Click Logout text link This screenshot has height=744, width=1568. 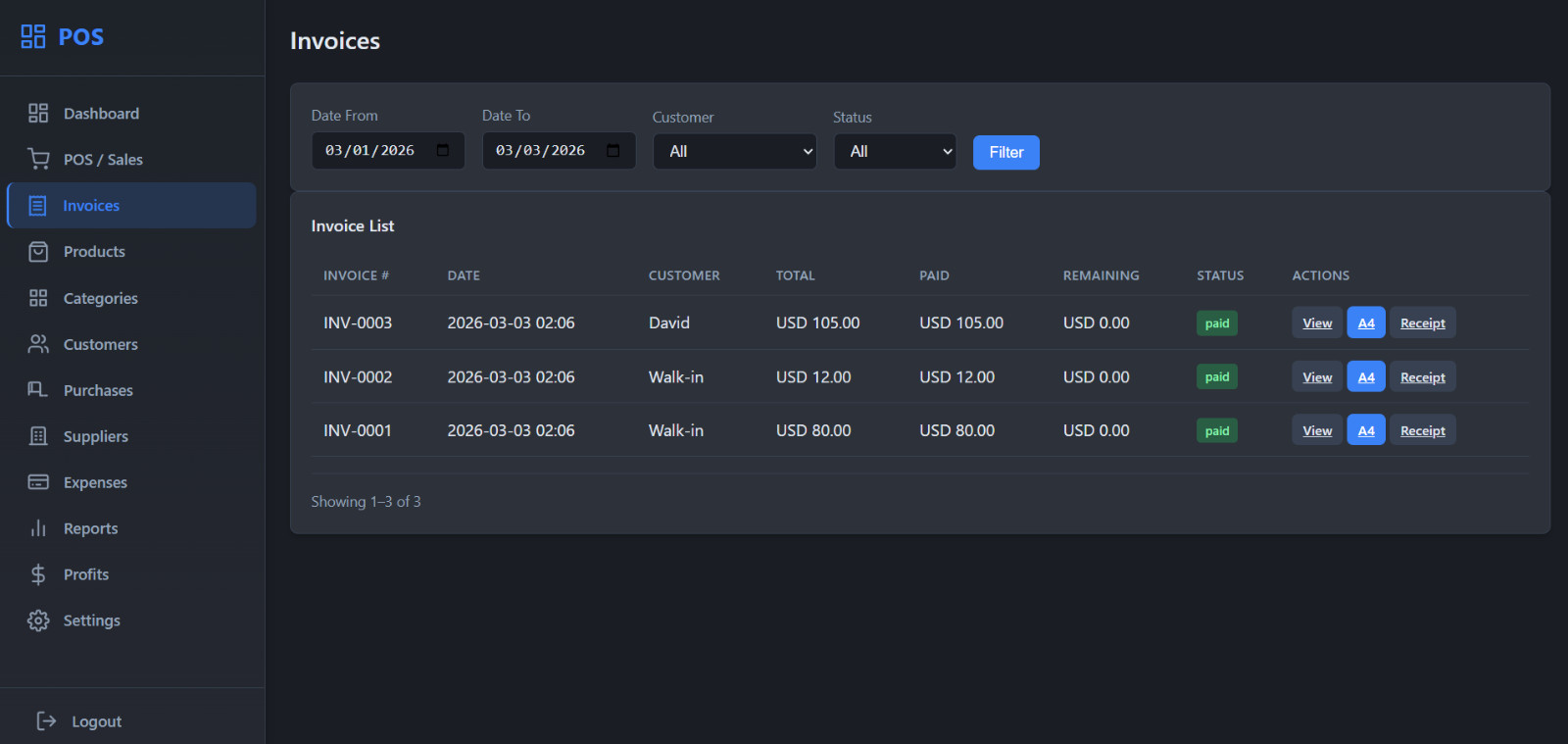96,721
